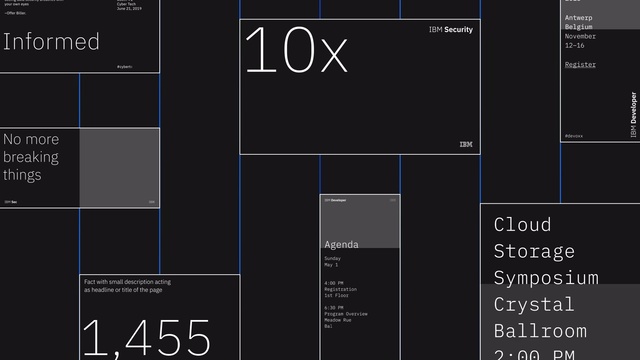
Task: Click the Antwerp Belgium location text
Action: click(x=578, y=22)
